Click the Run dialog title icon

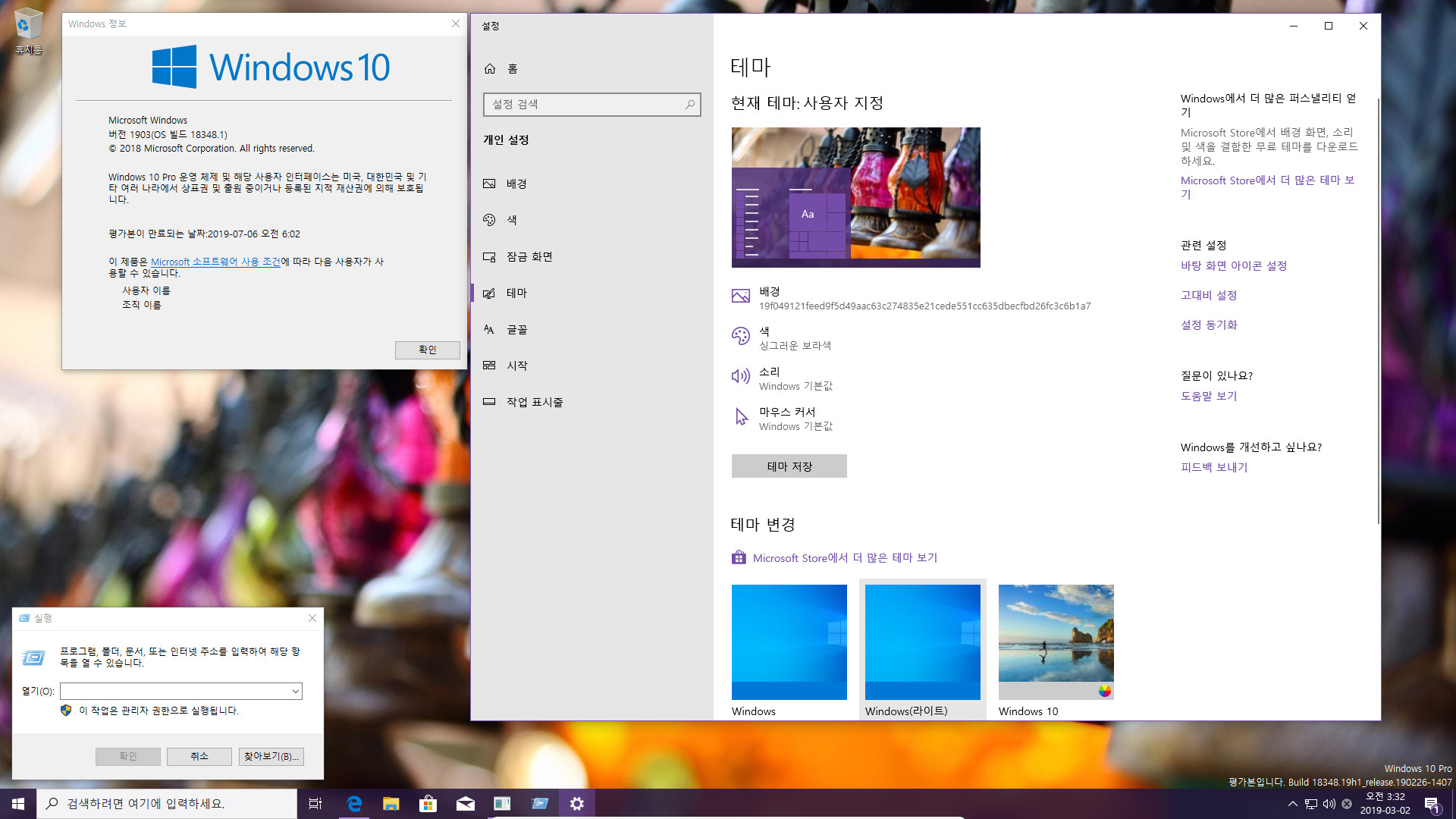24,618
